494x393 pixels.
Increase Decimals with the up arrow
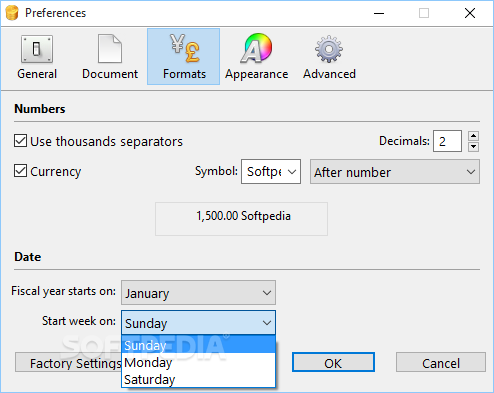(473, 136)
